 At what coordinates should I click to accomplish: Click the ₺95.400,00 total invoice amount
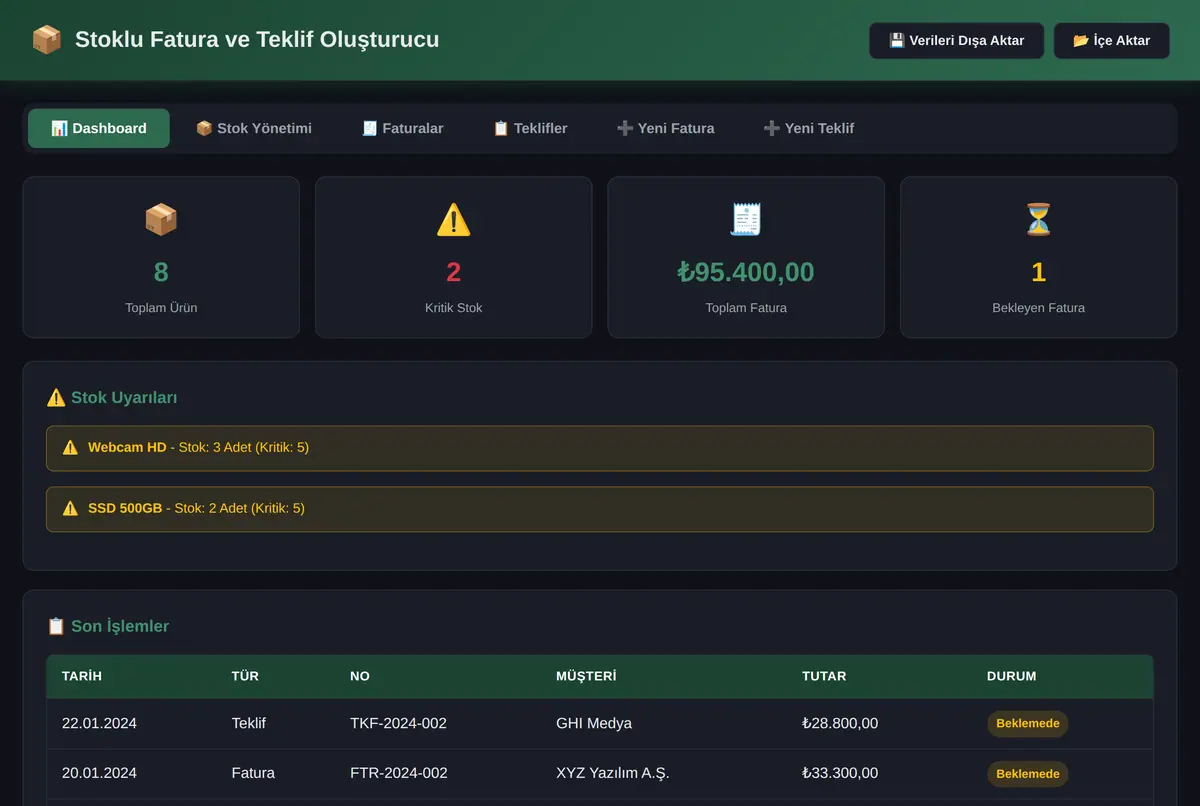point(746,272)
